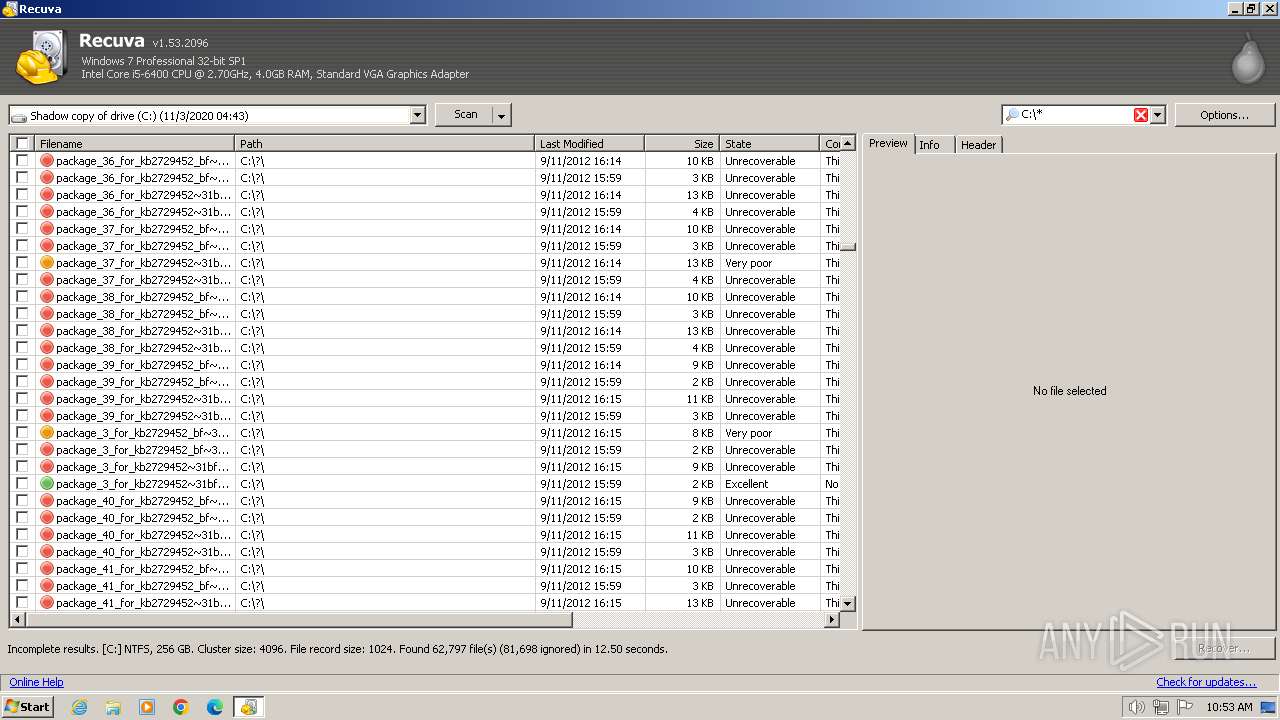This screenshot has width=1280, height=720.
Task: Click the vertical scrollbar thumb of the list
Action: click(x=848, y=247)
